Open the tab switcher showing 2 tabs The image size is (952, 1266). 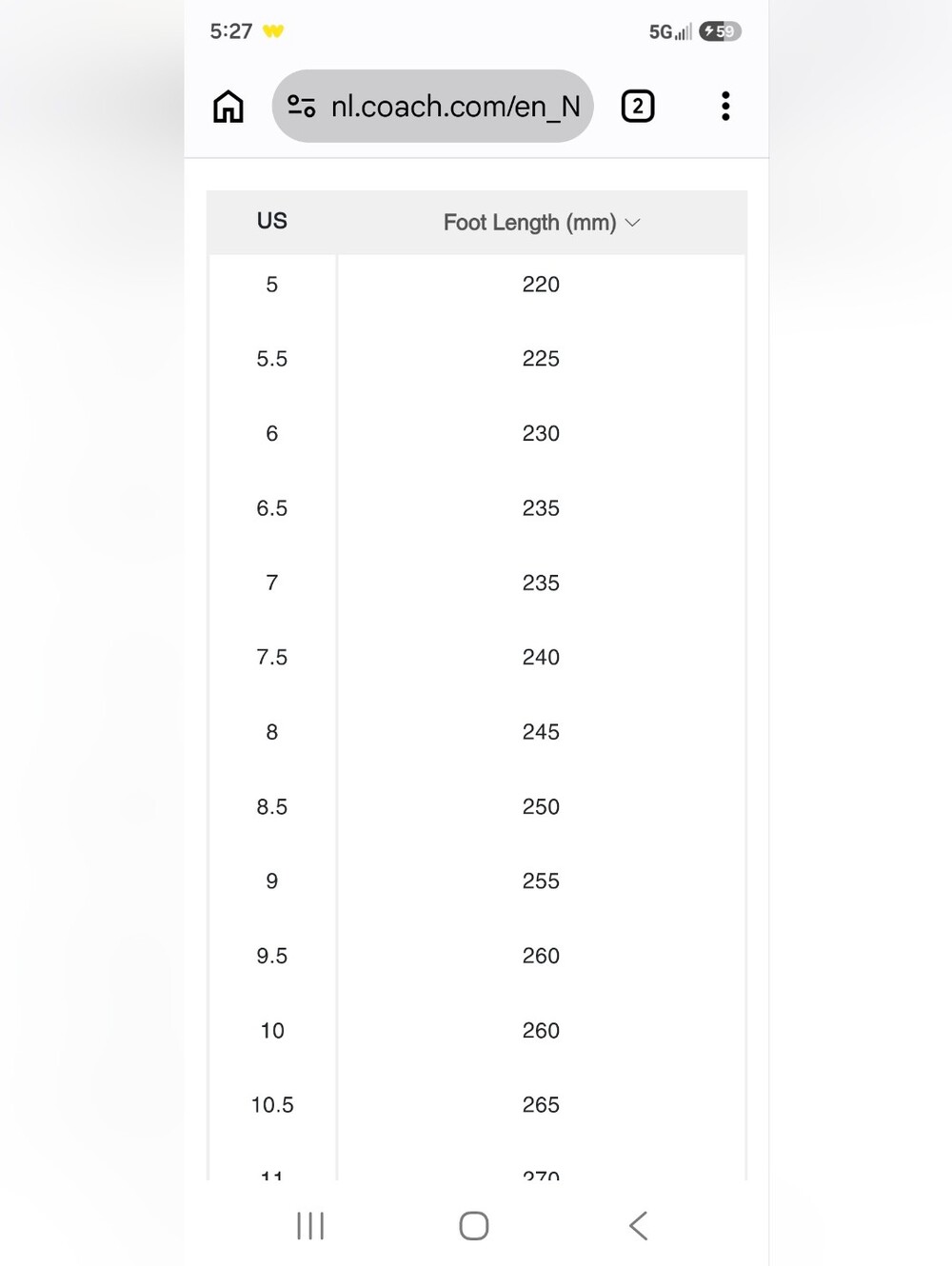[x=638, y=106]
